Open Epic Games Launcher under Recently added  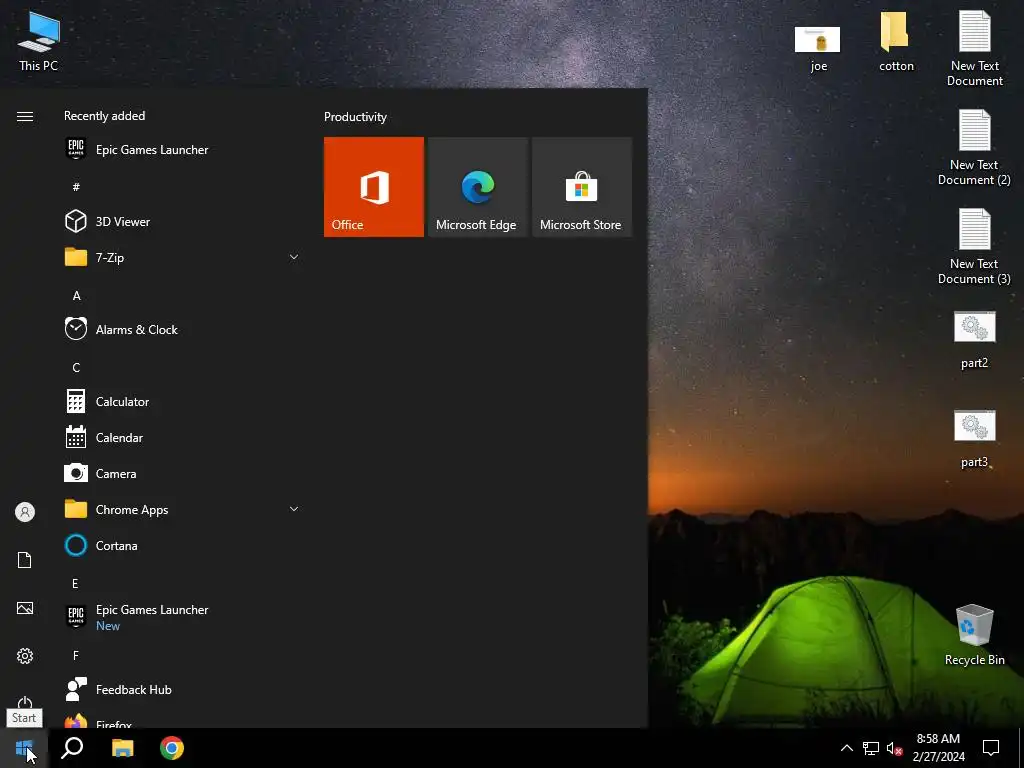click(183, 150)
